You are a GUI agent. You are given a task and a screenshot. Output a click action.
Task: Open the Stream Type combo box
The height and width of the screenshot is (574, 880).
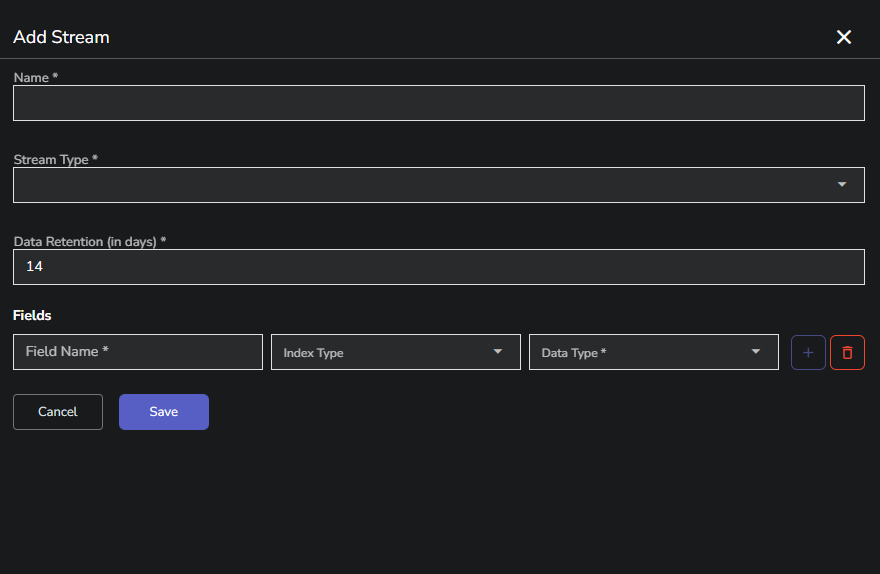pos(420,185)
